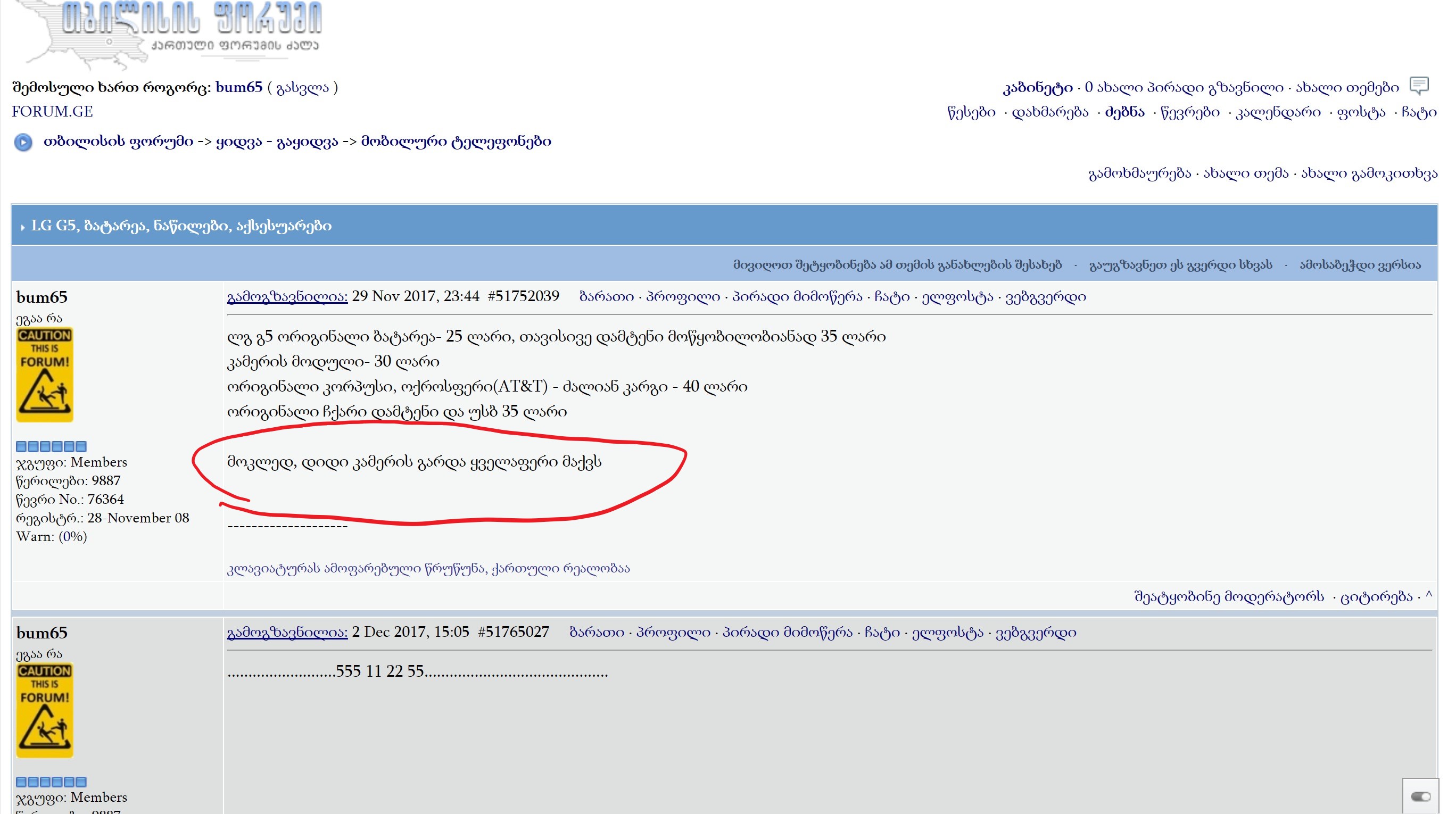Image resolution: width=1456 pixels, height=814 pixels.
Task: Click the ციტირება quote button
Action: 1376,596
